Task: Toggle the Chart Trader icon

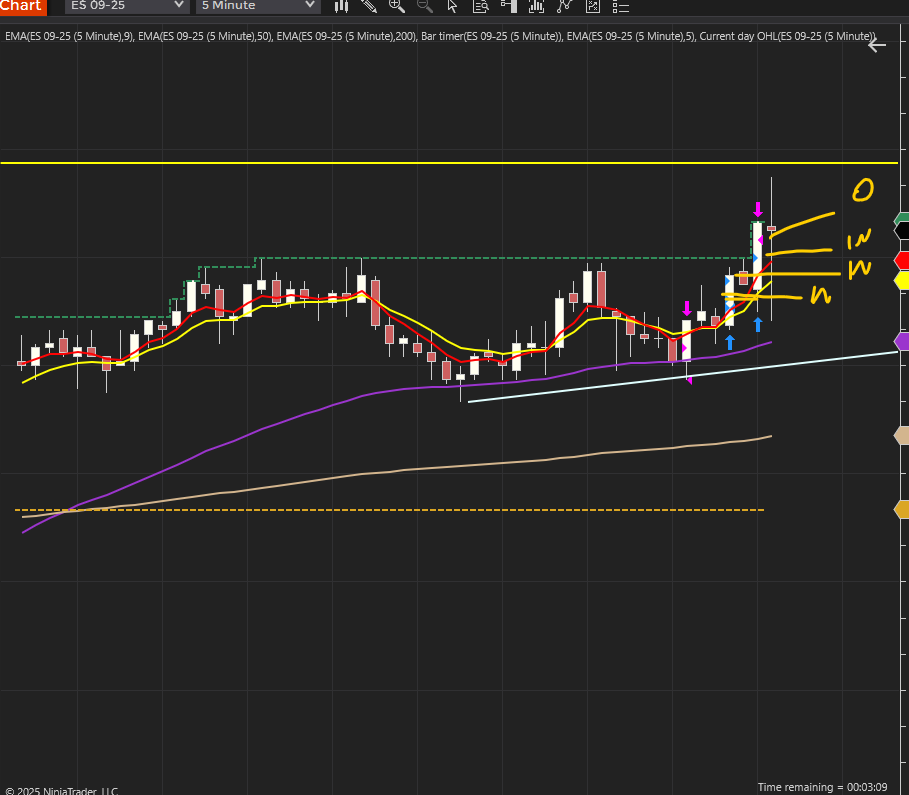Action: click(508, 6)
